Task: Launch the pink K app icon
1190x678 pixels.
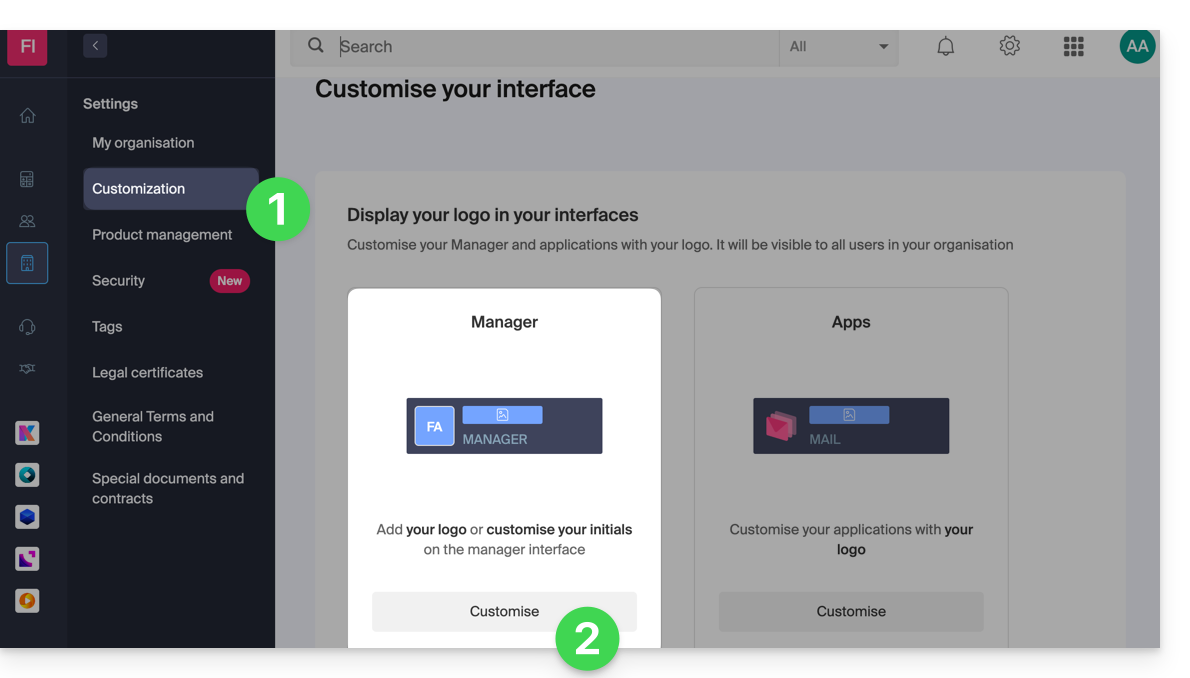Action: point(27,433)
